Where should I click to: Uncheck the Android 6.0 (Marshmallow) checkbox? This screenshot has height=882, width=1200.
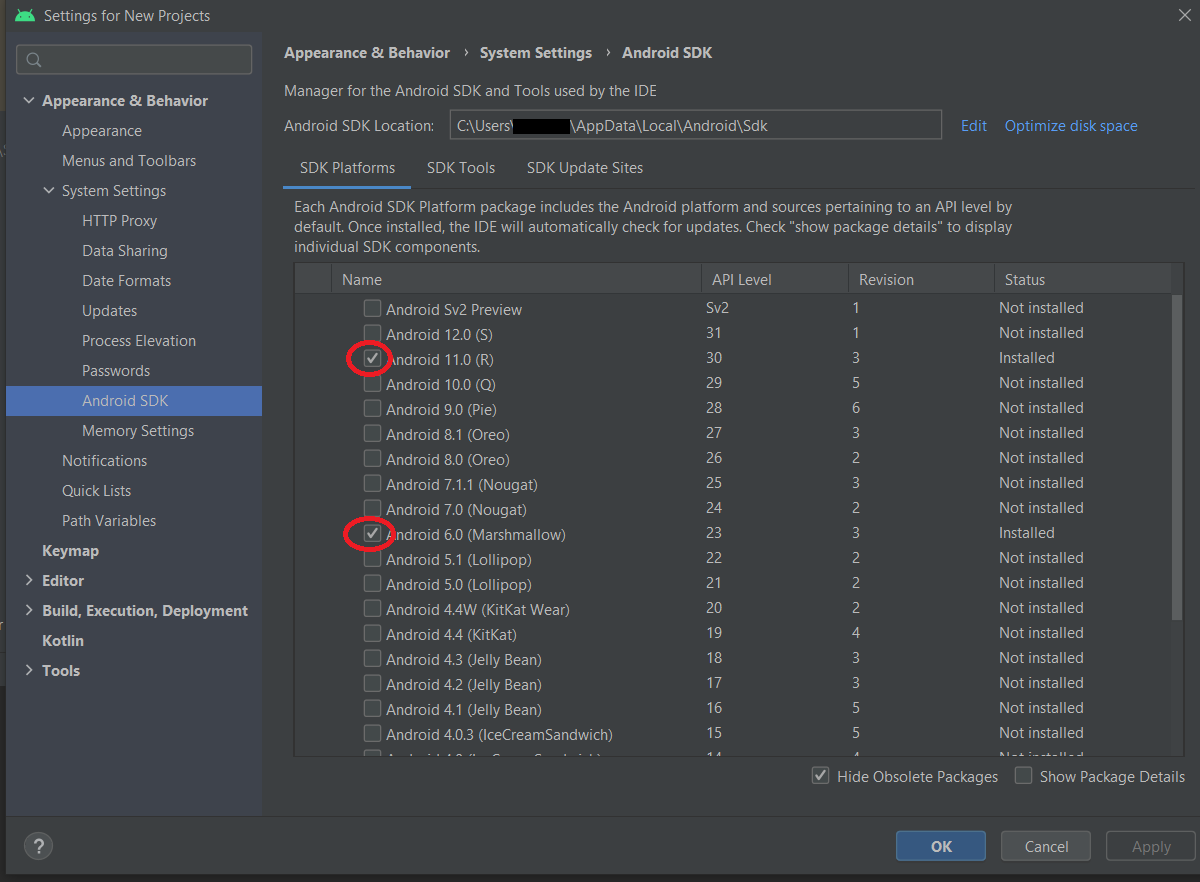[x=372, y=533]
